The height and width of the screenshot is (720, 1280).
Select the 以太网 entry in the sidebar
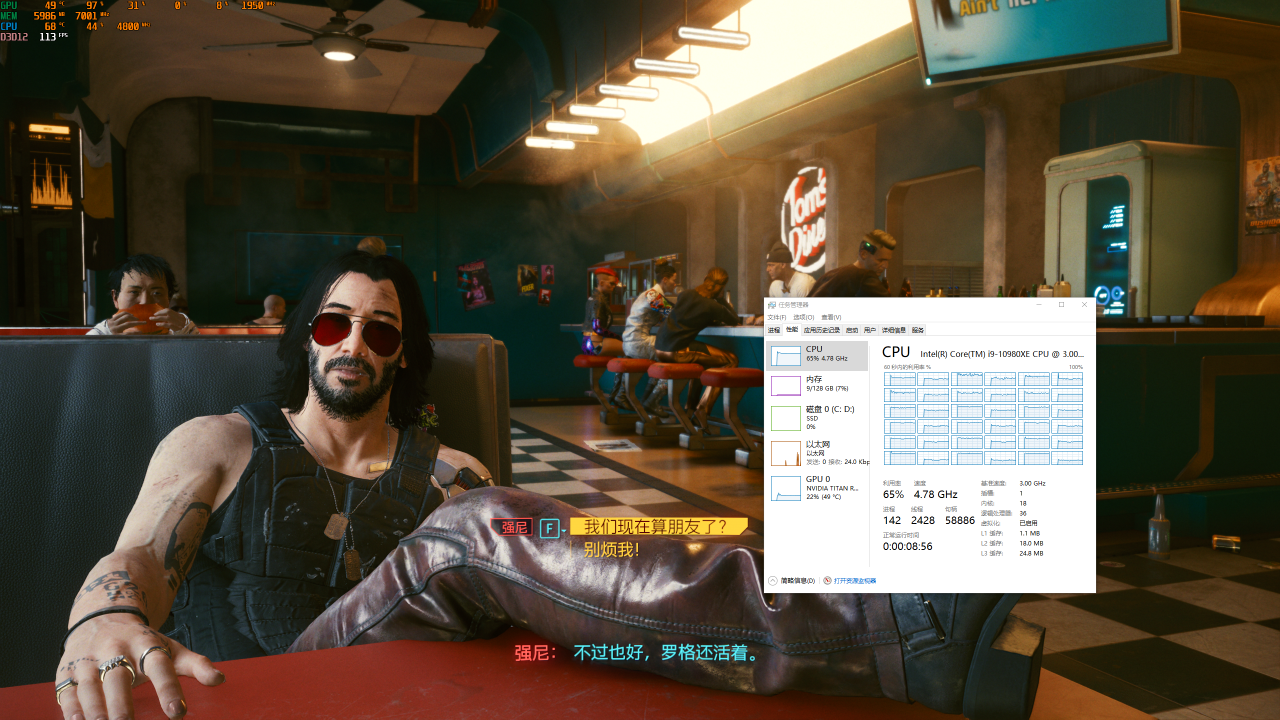[817, 453]
